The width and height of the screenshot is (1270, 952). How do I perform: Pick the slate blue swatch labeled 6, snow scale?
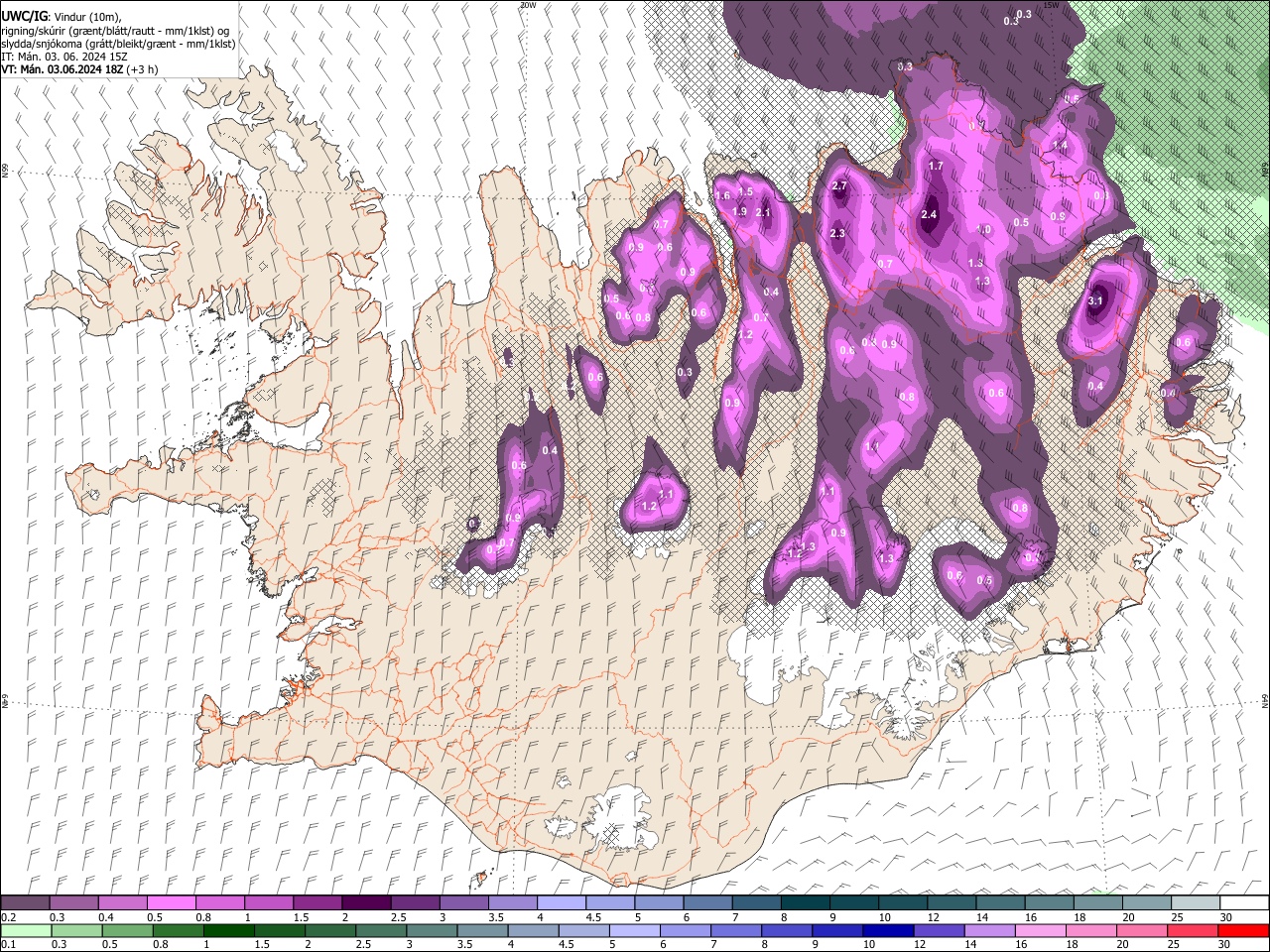(706, 903)
